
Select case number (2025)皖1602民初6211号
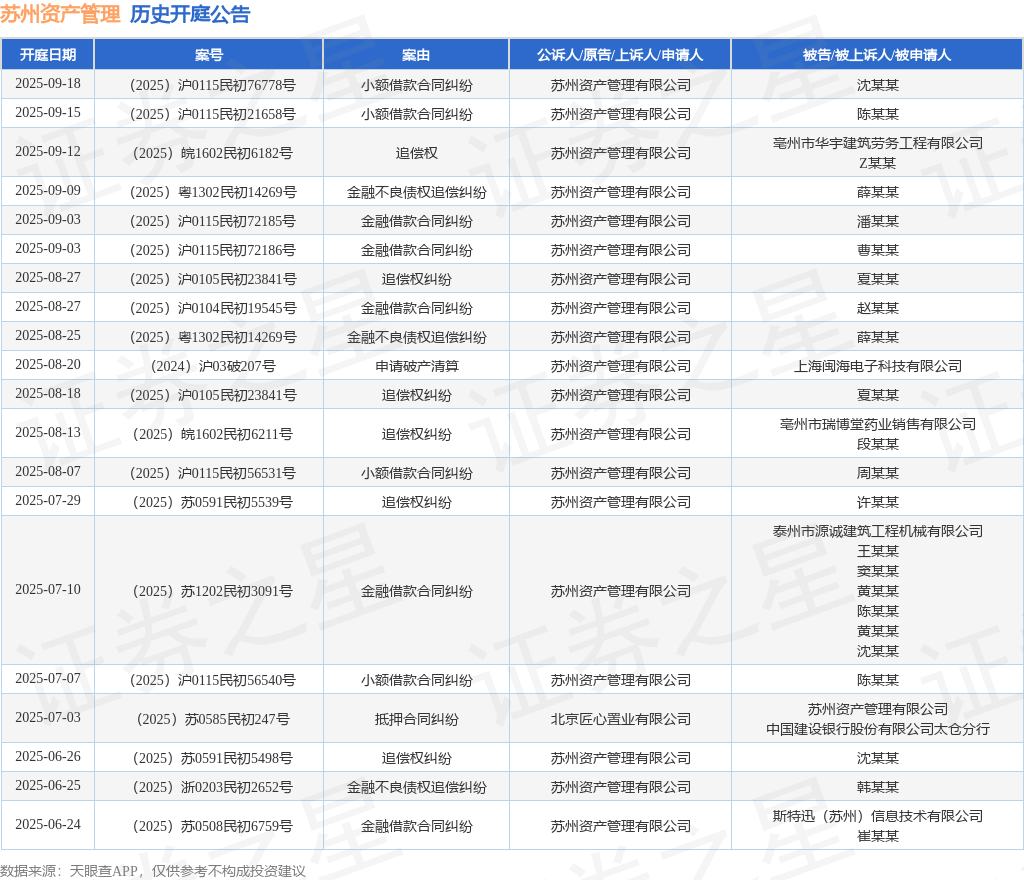click(212, 434)
